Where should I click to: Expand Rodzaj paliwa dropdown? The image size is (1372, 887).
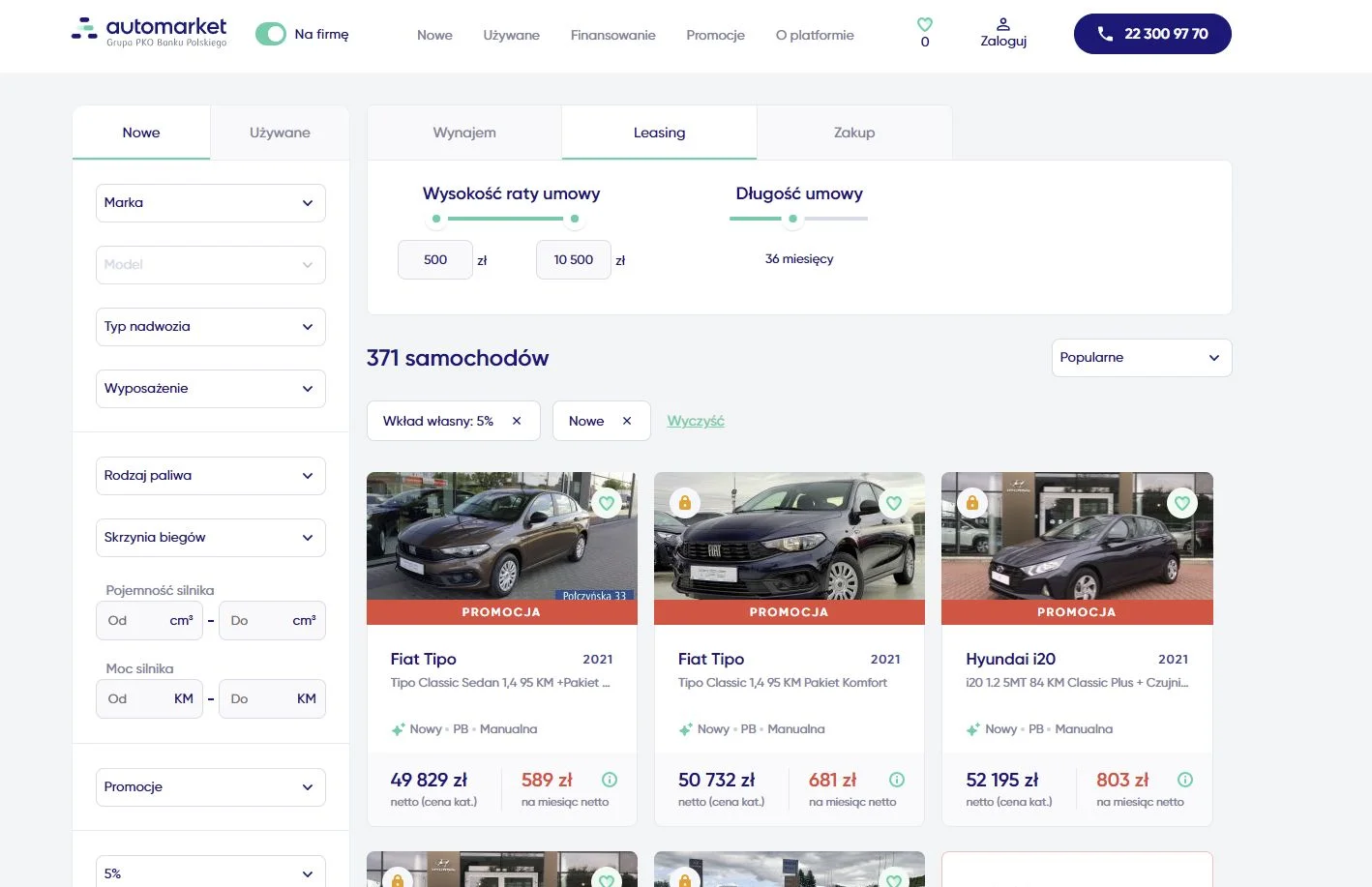click(211, 476)
